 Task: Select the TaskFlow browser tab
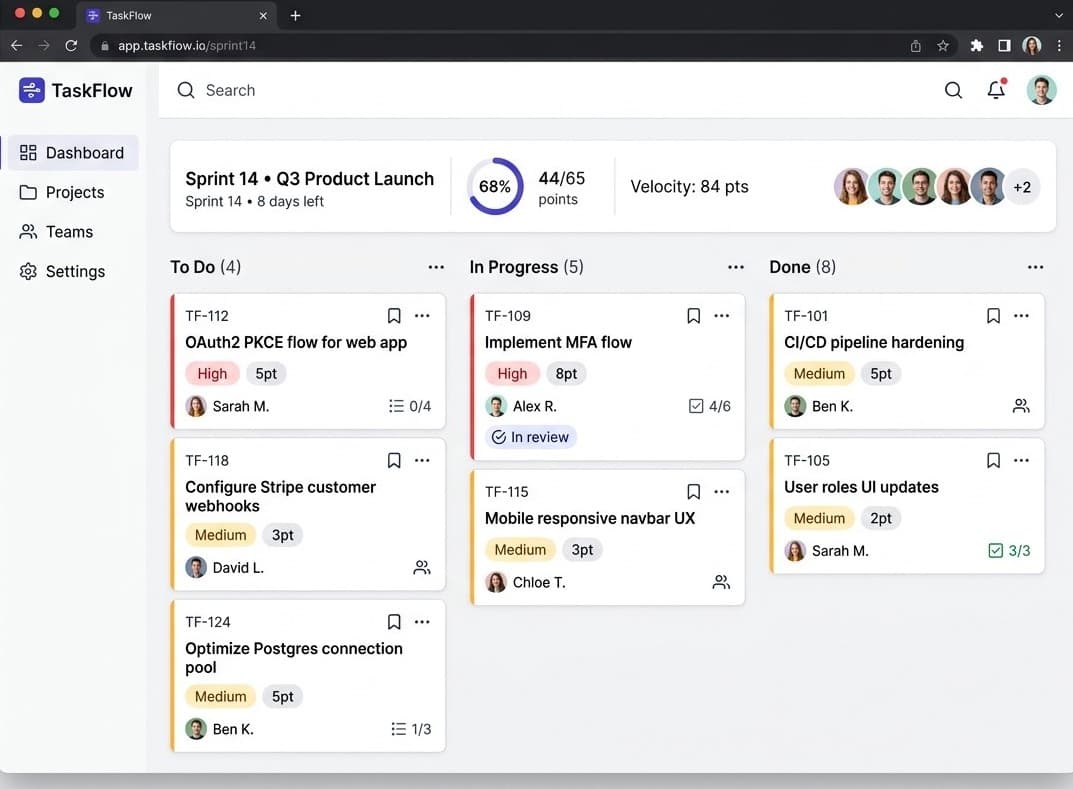(177, 16)
